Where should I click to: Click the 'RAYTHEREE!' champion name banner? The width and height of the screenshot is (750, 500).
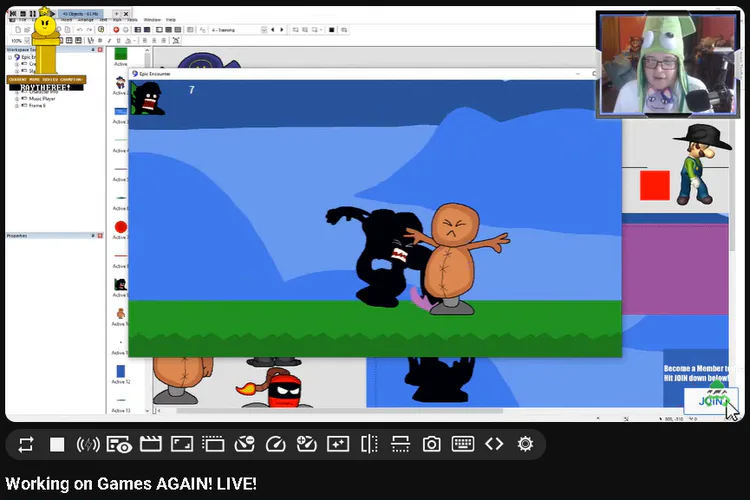(45, 88)
